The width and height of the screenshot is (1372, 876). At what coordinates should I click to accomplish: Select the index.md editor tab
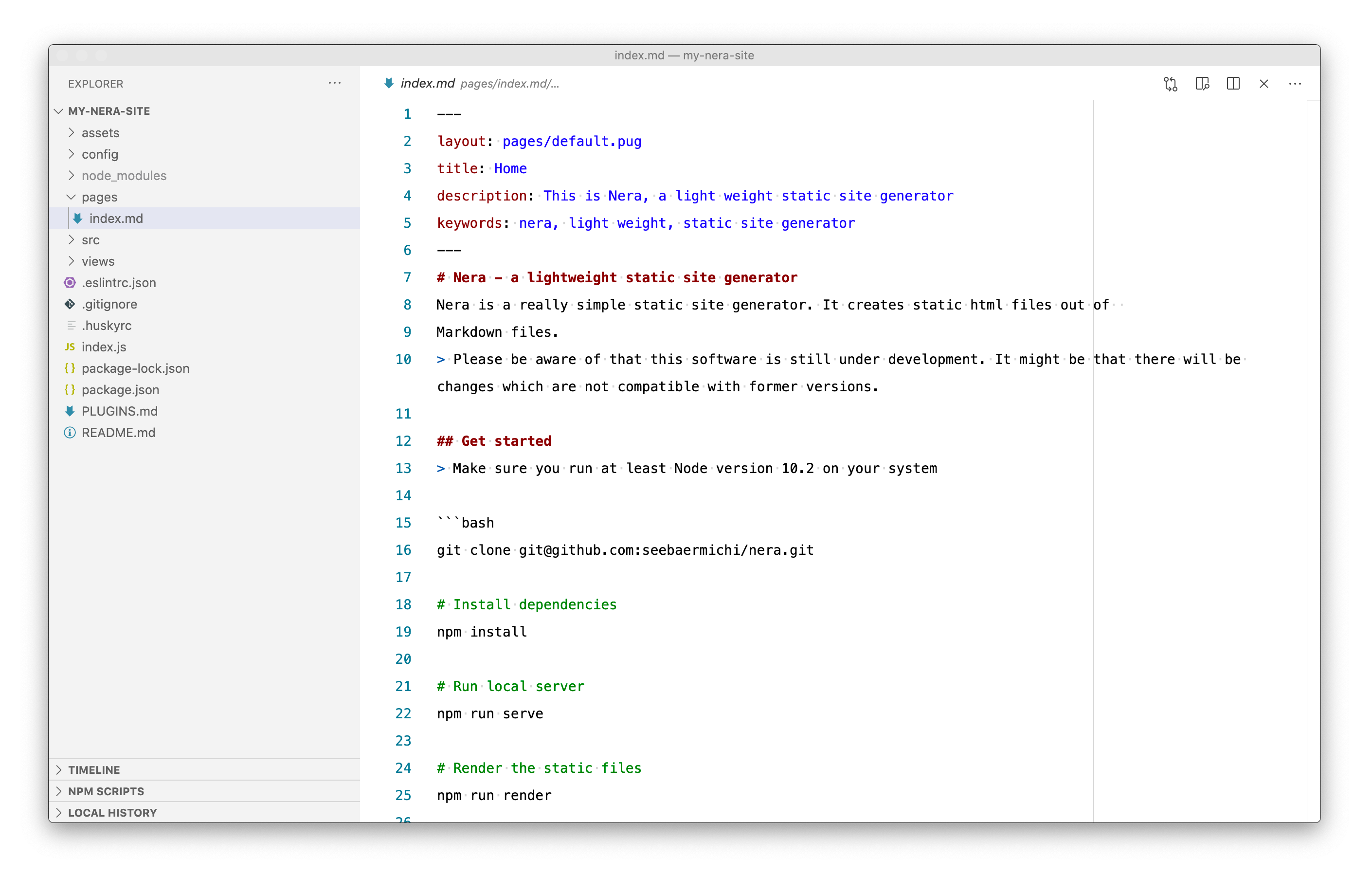[427, 83]
